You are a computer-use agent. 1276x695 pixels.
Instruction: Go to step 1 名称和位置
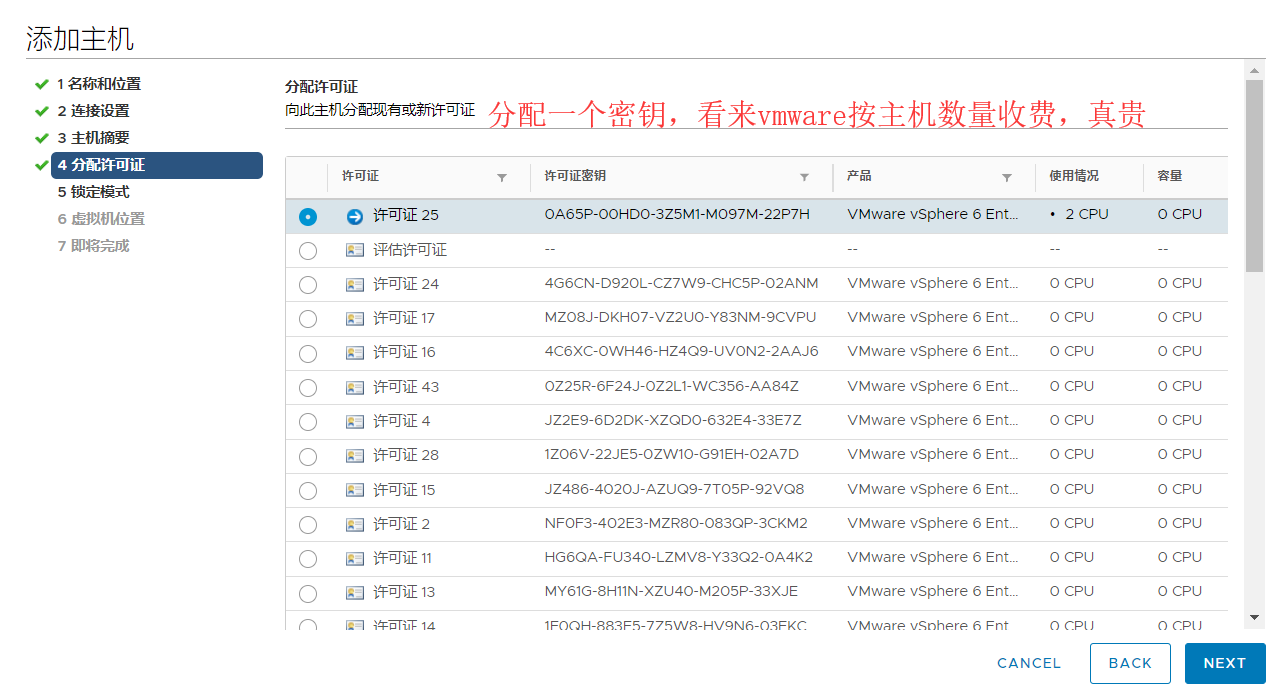point(98,84)
